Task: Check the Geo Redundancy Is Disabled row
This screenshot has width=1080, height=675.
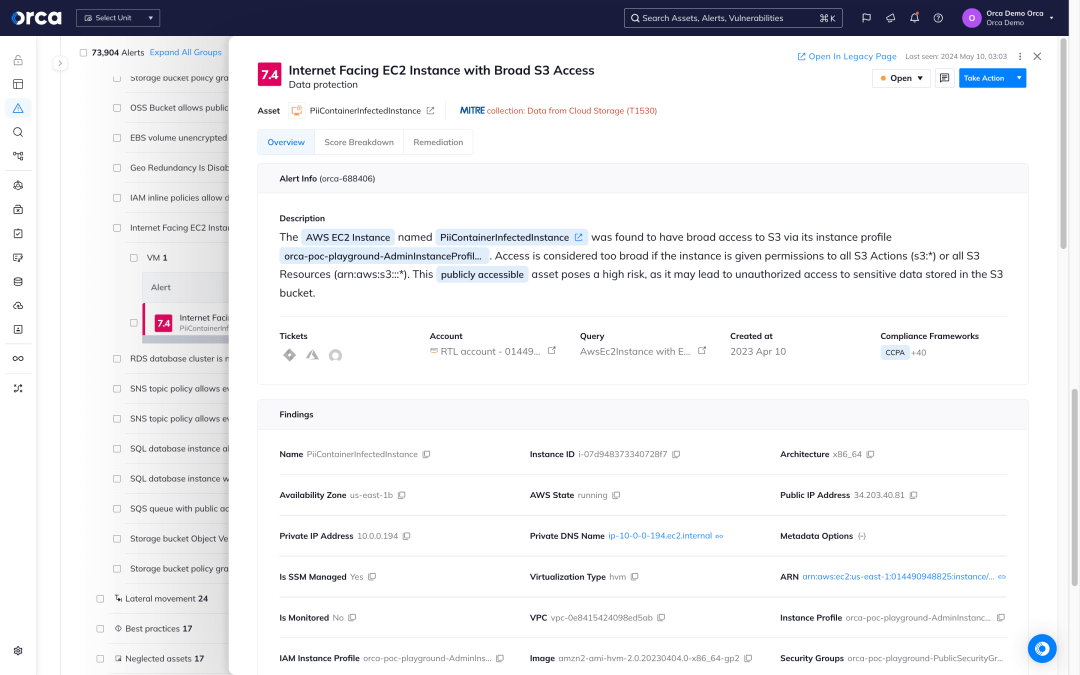Action: [117, 167]
